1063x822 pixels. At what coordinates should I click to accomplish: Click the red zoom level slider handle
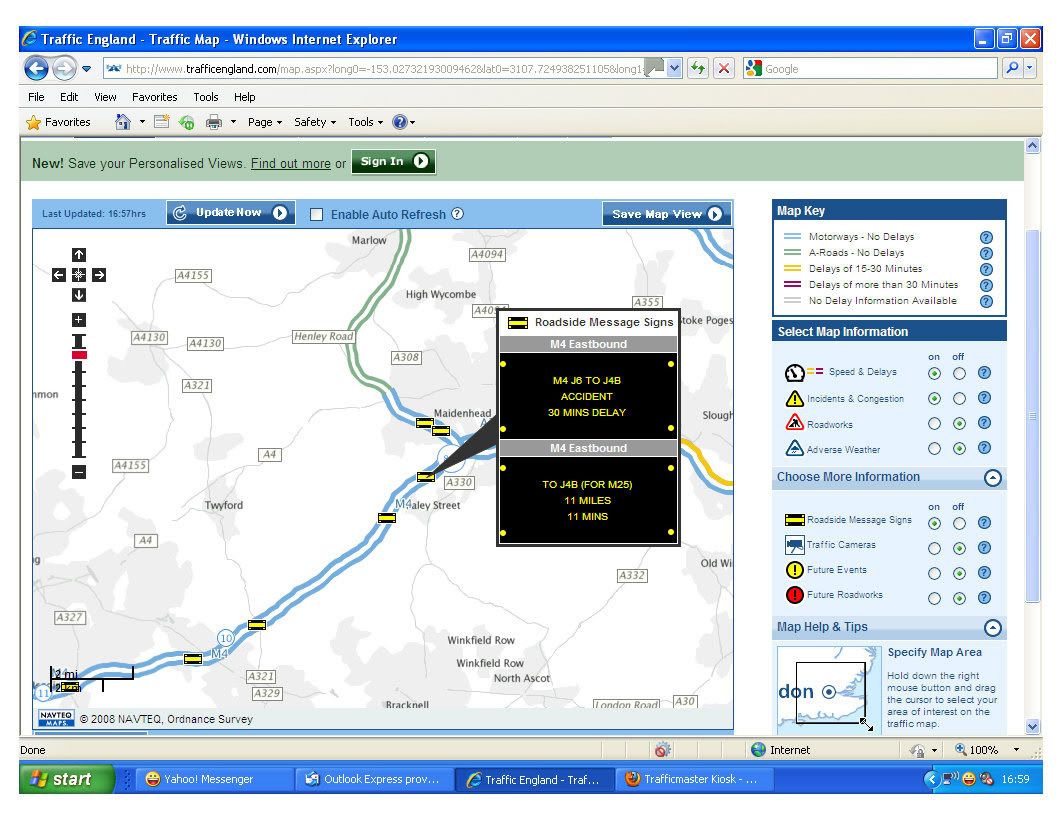79,355
